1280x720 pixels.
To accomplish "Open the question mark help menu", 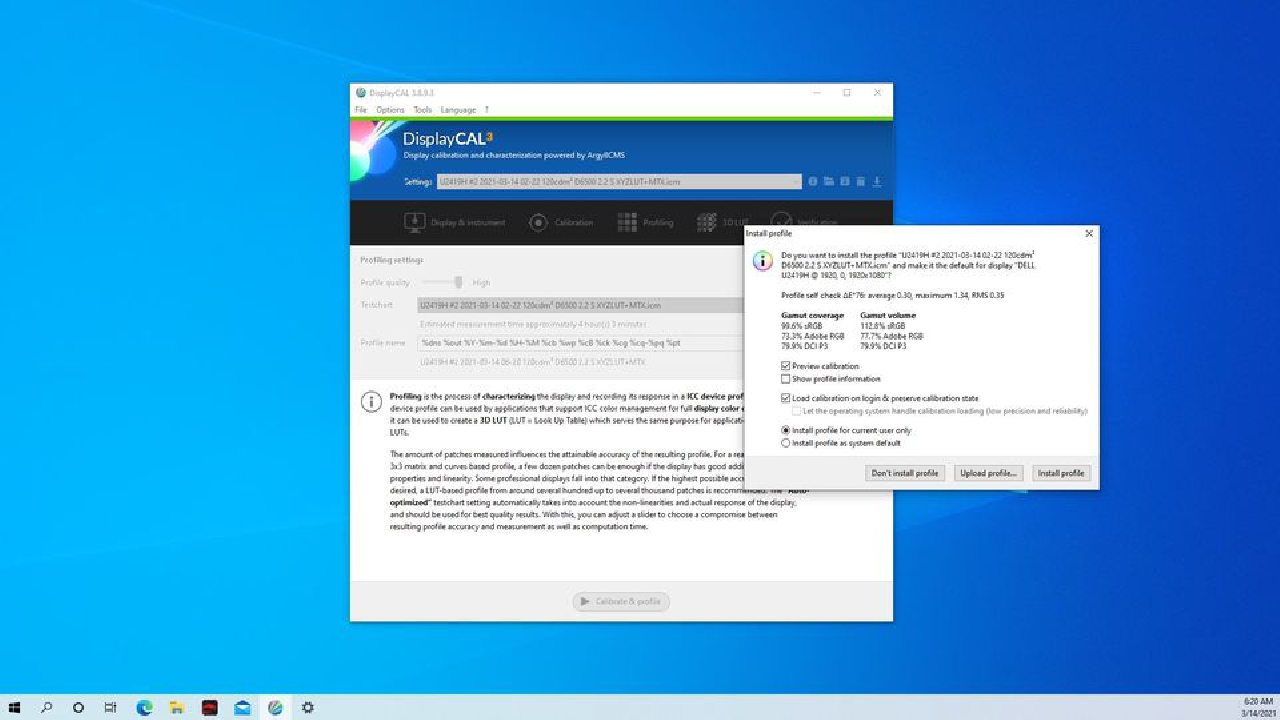I will point(487,110).
